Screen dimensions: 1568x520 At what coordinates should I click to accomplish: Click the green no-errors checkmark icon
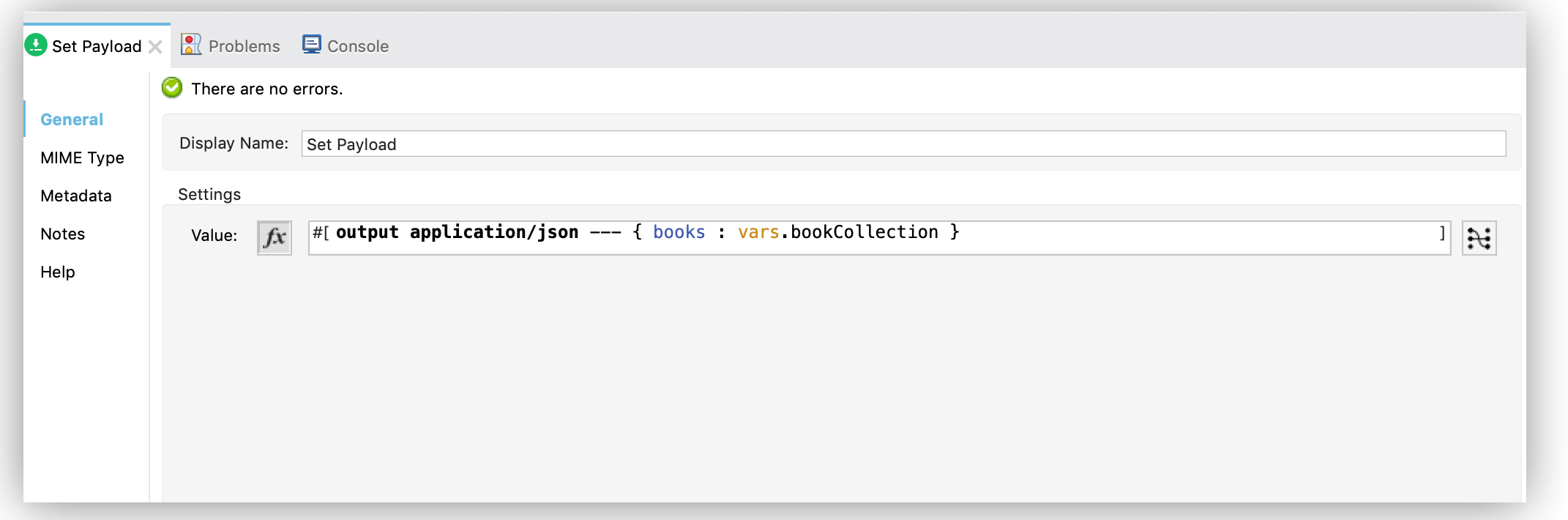[x=172, y=88]
